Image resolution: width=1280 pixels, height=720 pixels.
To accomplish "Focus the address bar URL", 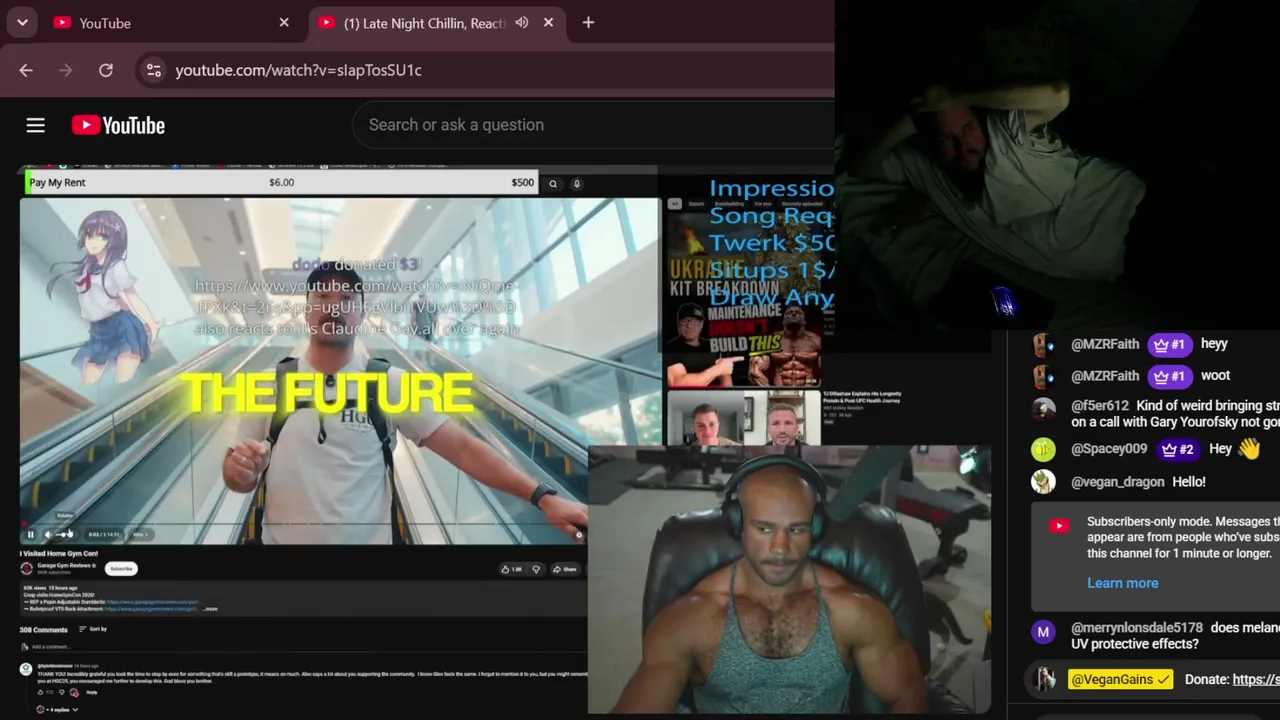I will pyautogui.click(x=298, y=70).
